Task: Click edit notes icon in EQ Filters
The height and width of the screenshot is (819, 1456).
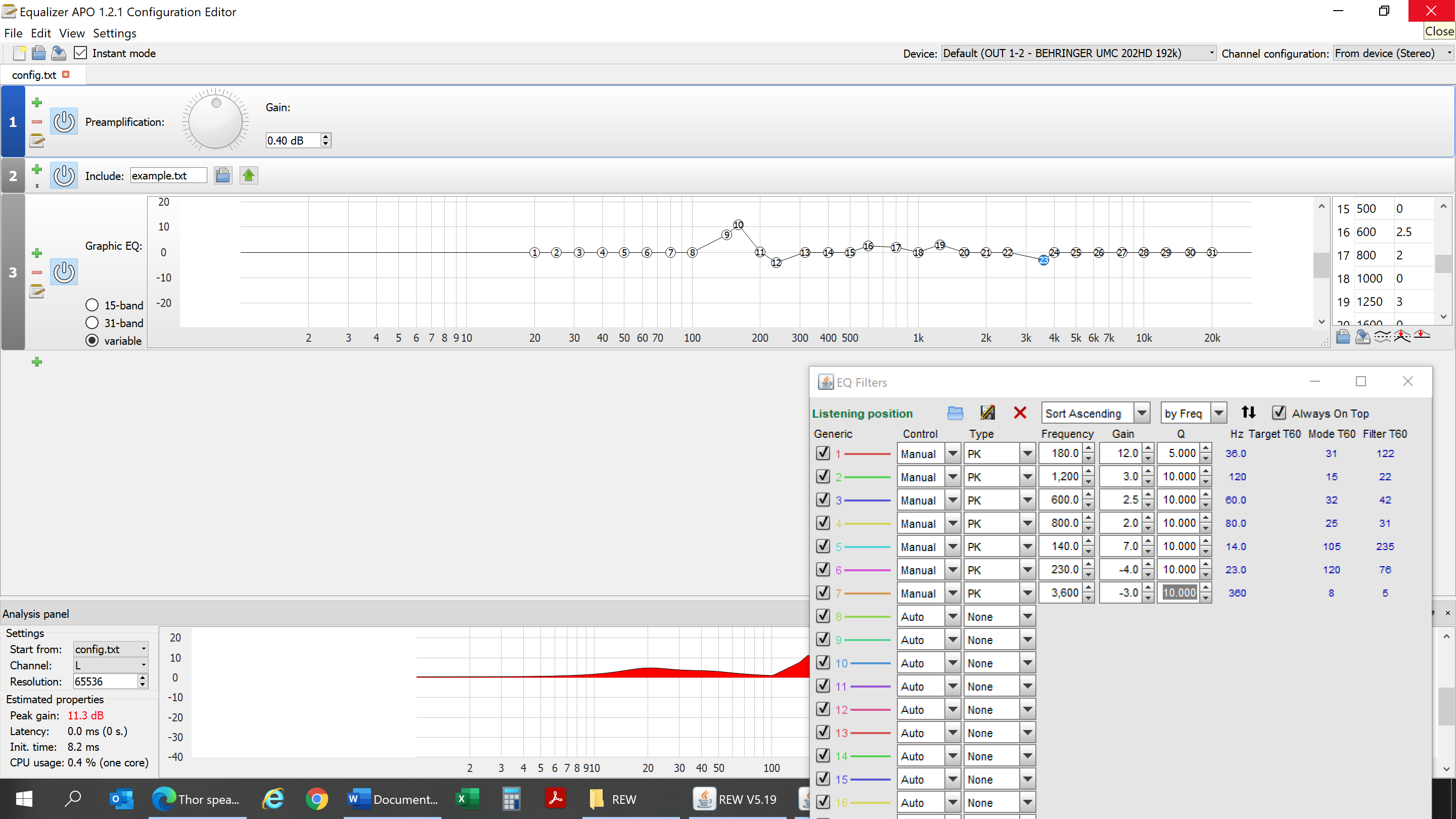Action: (x=987, y=413)
